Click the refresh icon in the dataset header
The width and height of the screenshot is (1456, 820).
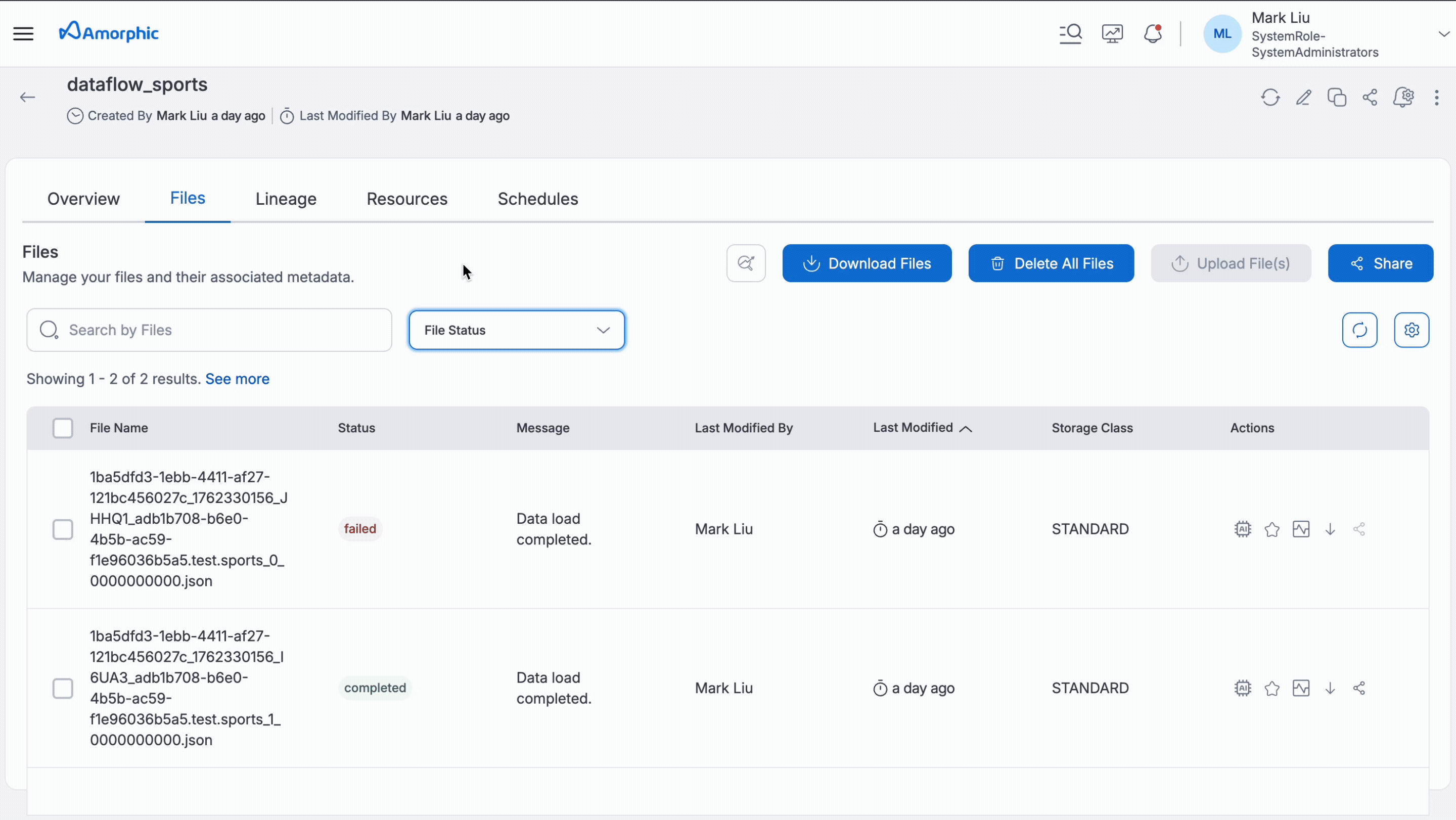(x=1270, y=97)
